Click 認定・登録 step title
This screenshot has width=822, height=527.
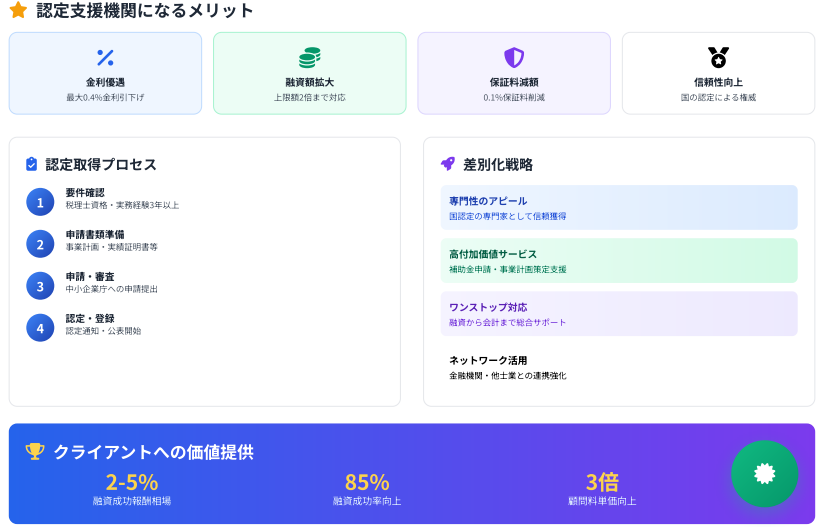click(90, 318)
